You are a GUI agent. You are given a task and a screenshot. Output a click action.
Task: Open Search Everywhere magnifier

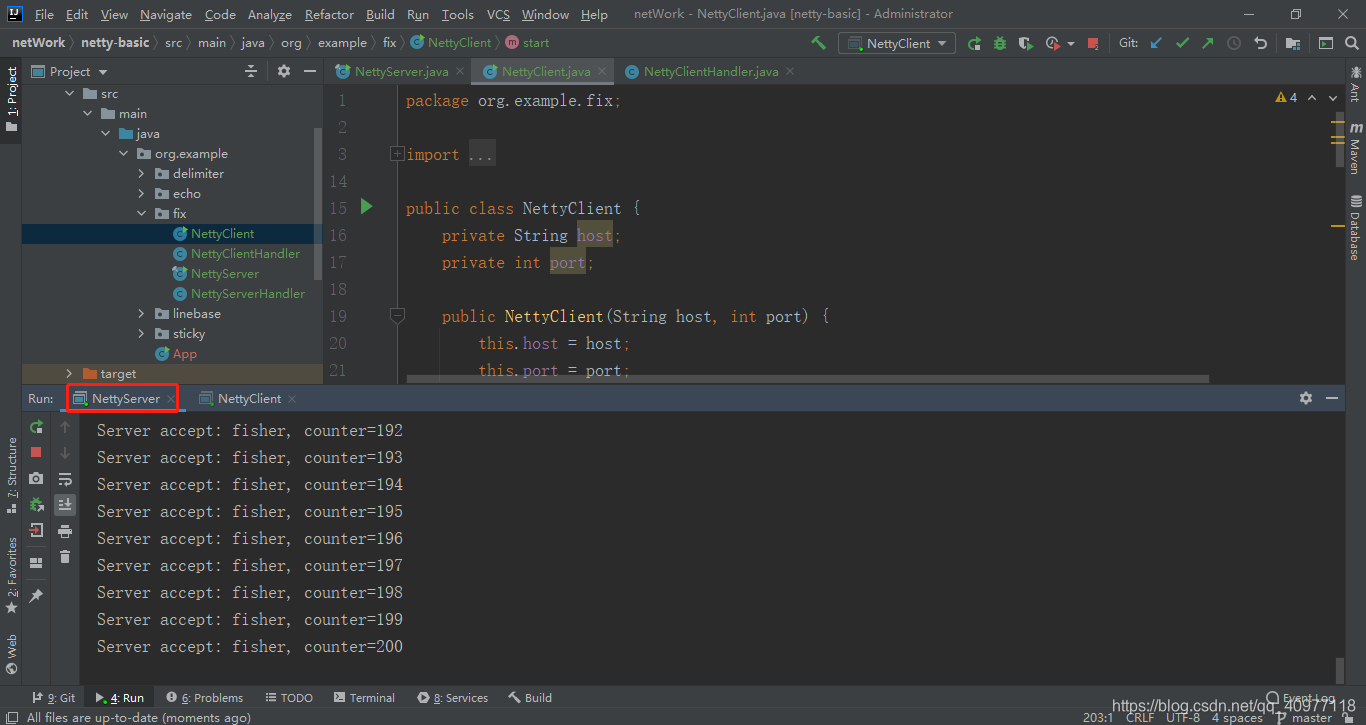click(x=1351, y=43)
